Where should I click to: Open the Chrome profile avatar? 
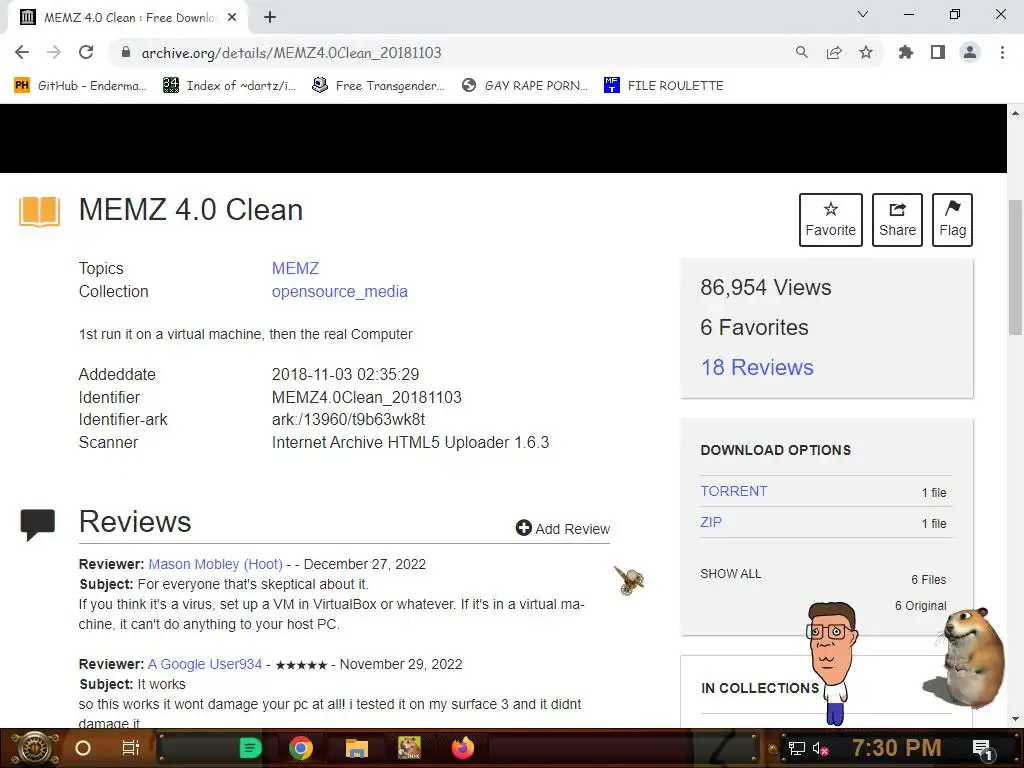pos(970,52)
